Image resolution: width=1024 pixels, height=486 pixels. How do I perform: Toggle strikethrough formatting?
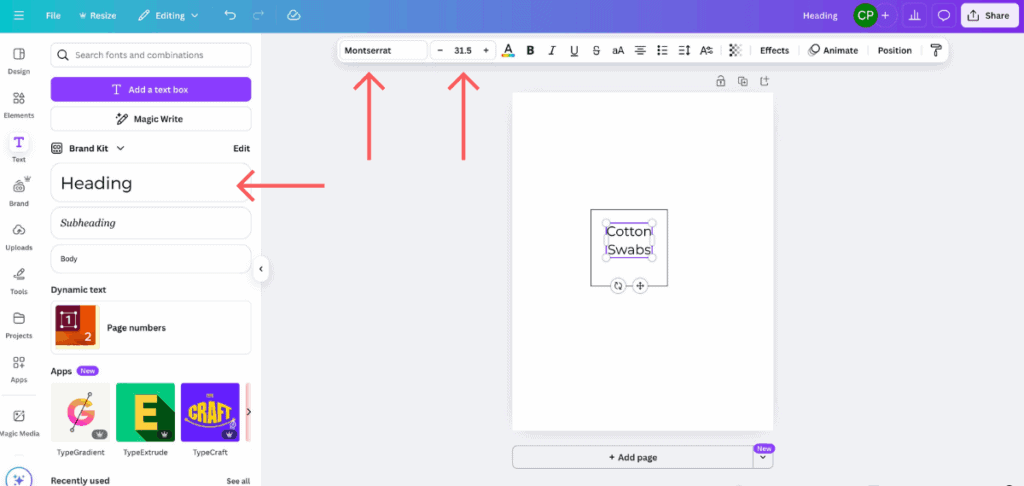coord(596,50)
